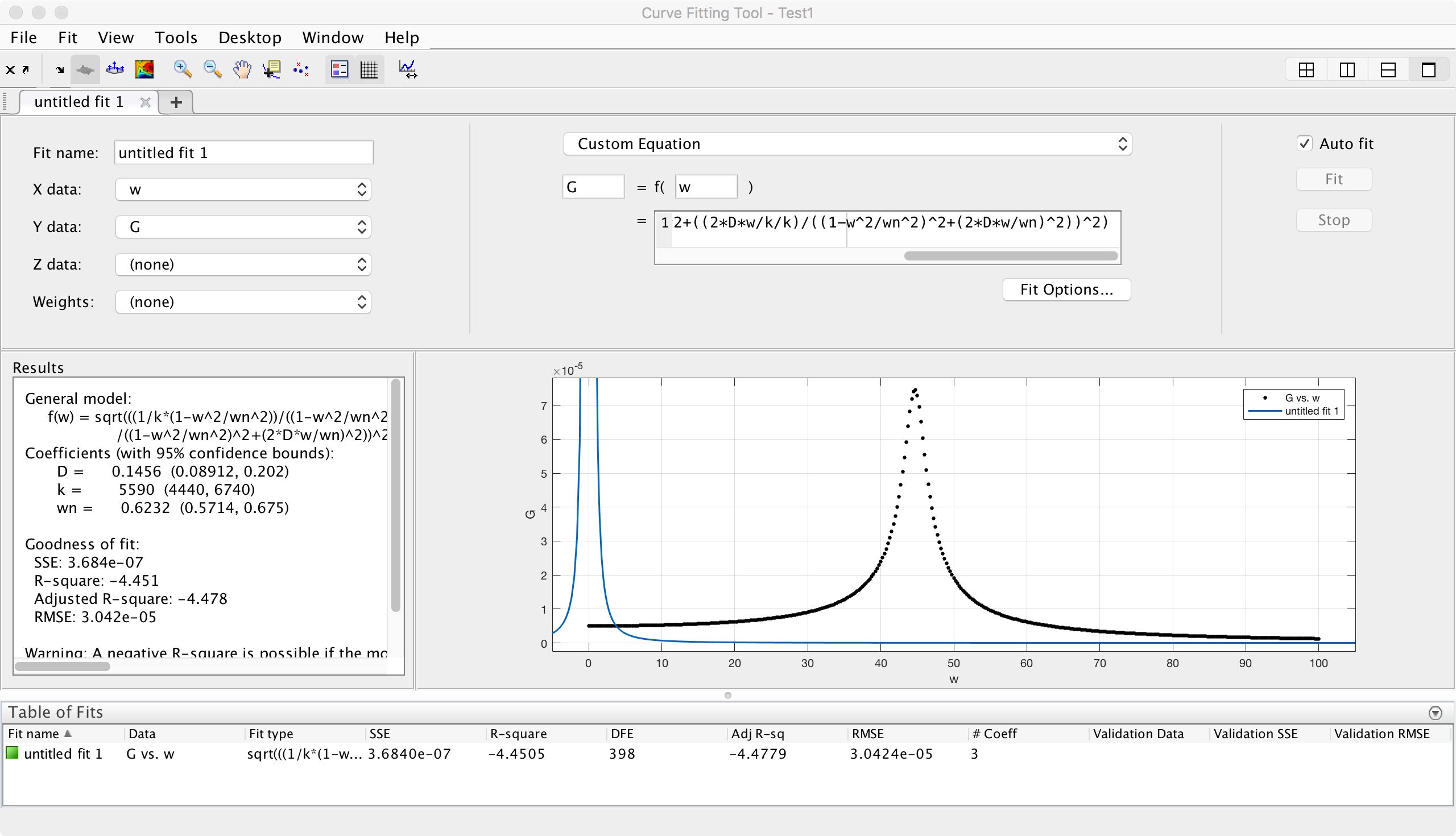This screenshot has width=1456, height=836.
Task: Open the Tools menu
Action: pos(176,38)
